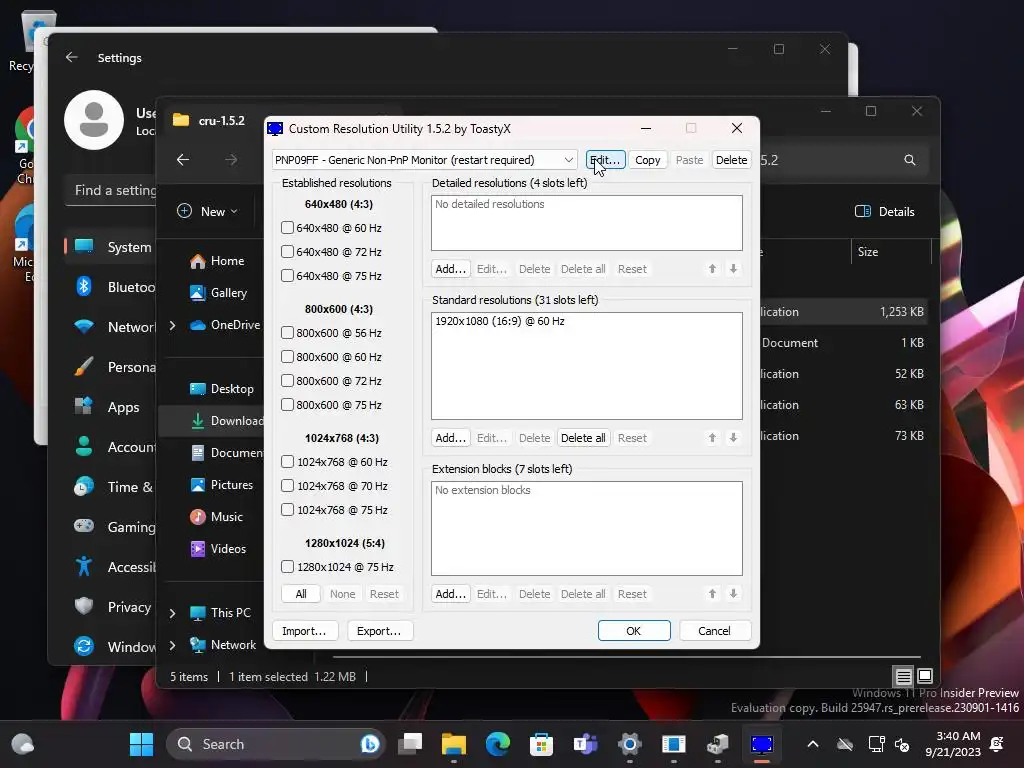The width and height of the screenshot is (1024, 768).
Task: Enable 1280x1024 @ 75 Hz checkbox
Action: click(287, 567)
